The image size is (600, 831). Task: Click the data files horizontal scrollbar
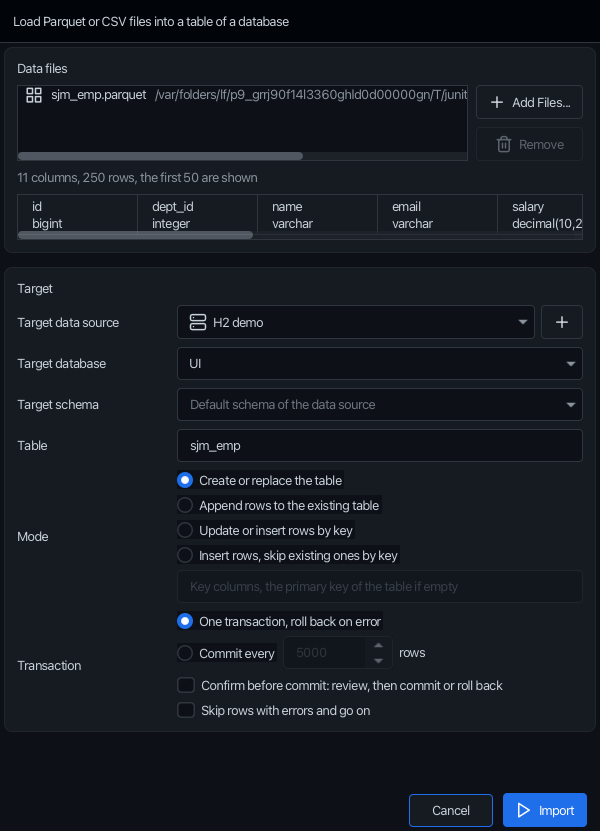[160, 156]
